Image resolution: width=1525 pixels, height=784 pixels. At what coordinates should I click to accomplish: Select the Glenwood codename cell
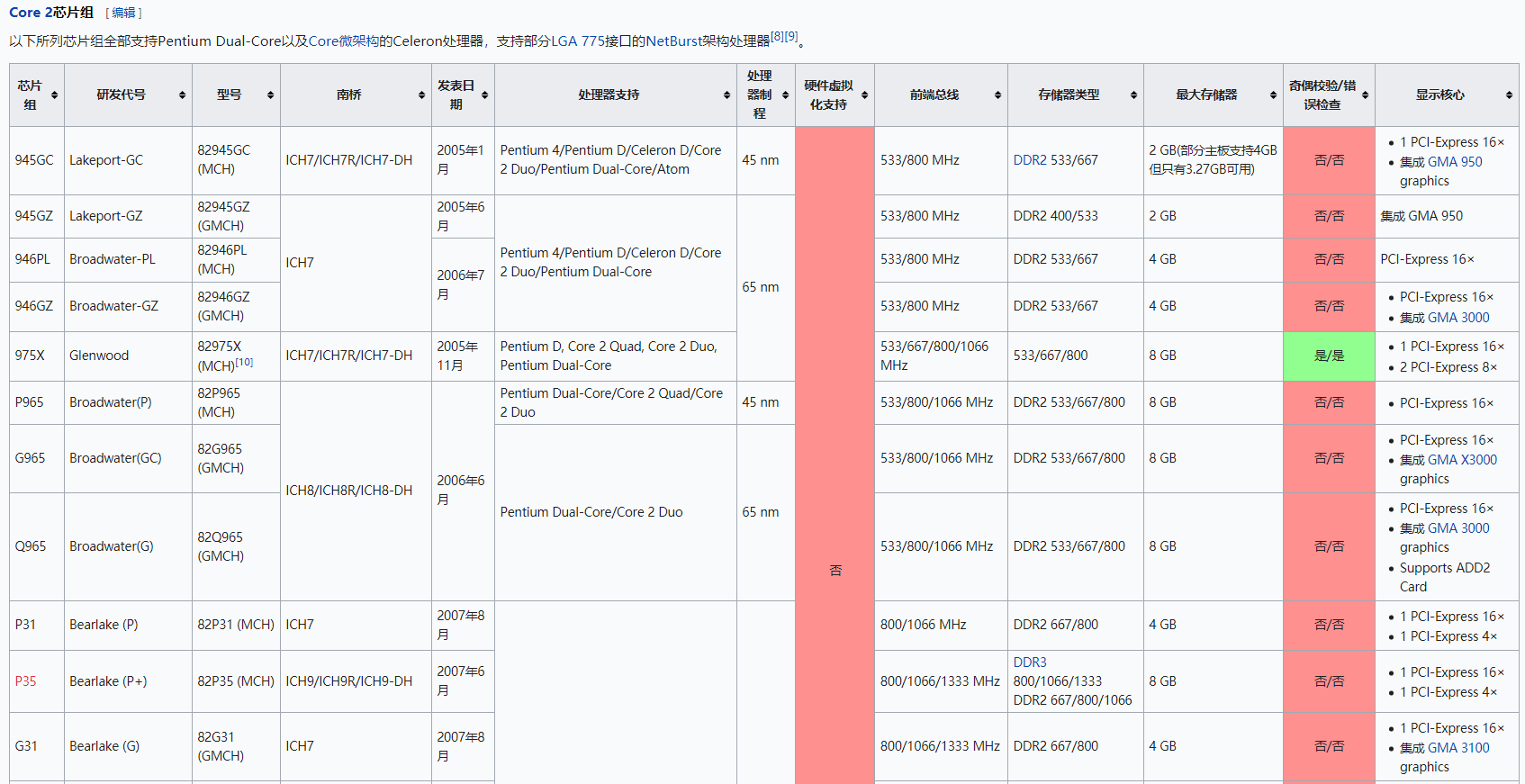click(x=128, y=356)
